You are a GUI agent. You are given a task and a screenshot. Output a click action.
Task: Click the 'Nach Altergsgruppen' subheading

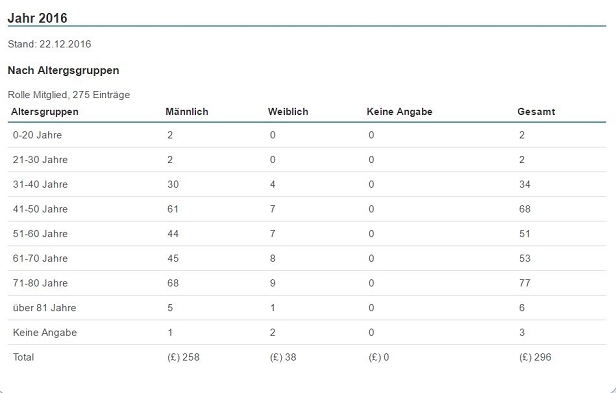tap(63, 71)
